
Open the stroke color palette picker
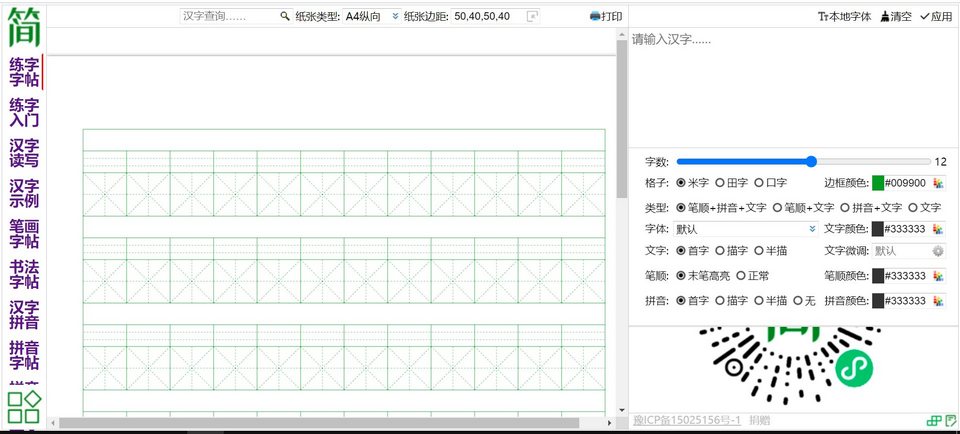(938, 276)
